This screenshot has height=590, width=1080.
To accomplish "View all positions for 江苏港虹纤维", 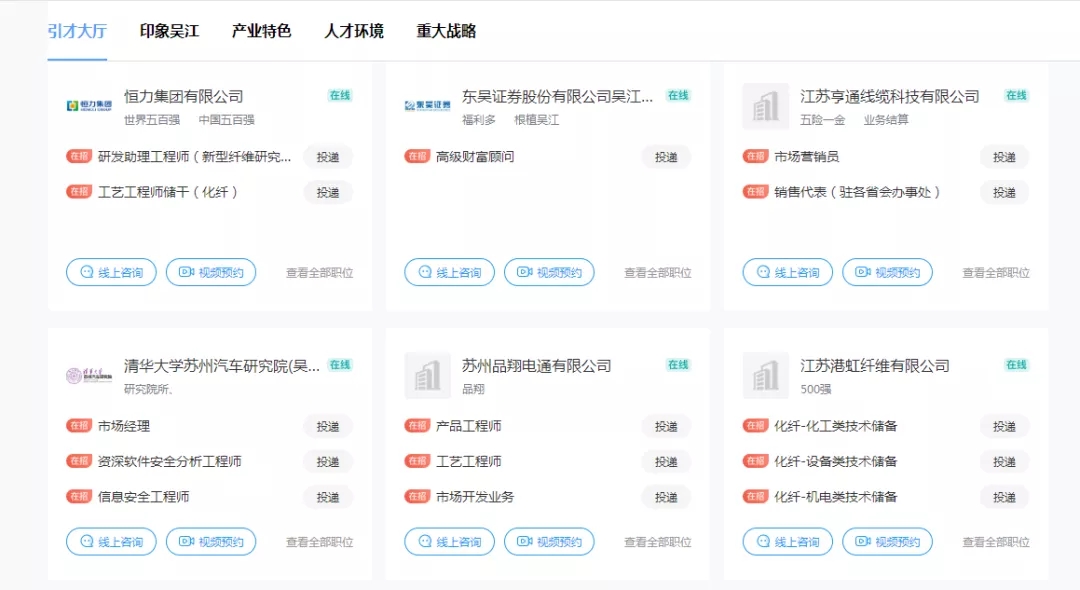I will (996, 542).
